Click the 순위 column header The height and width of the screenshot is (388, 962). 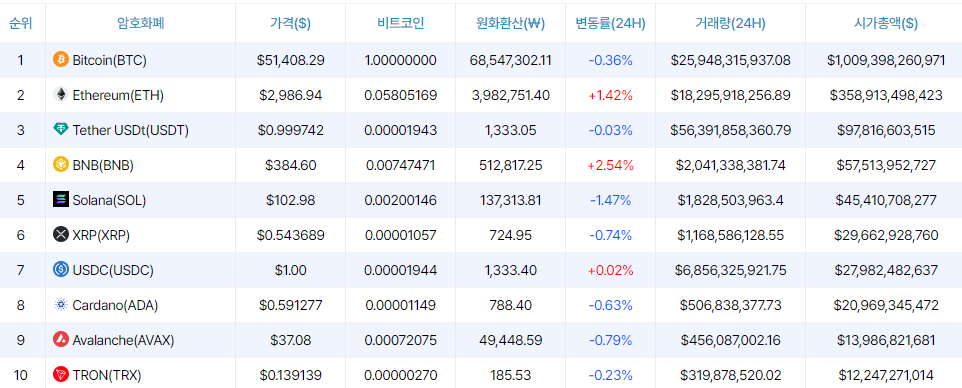pyautogui.click(x=20, y=23)
